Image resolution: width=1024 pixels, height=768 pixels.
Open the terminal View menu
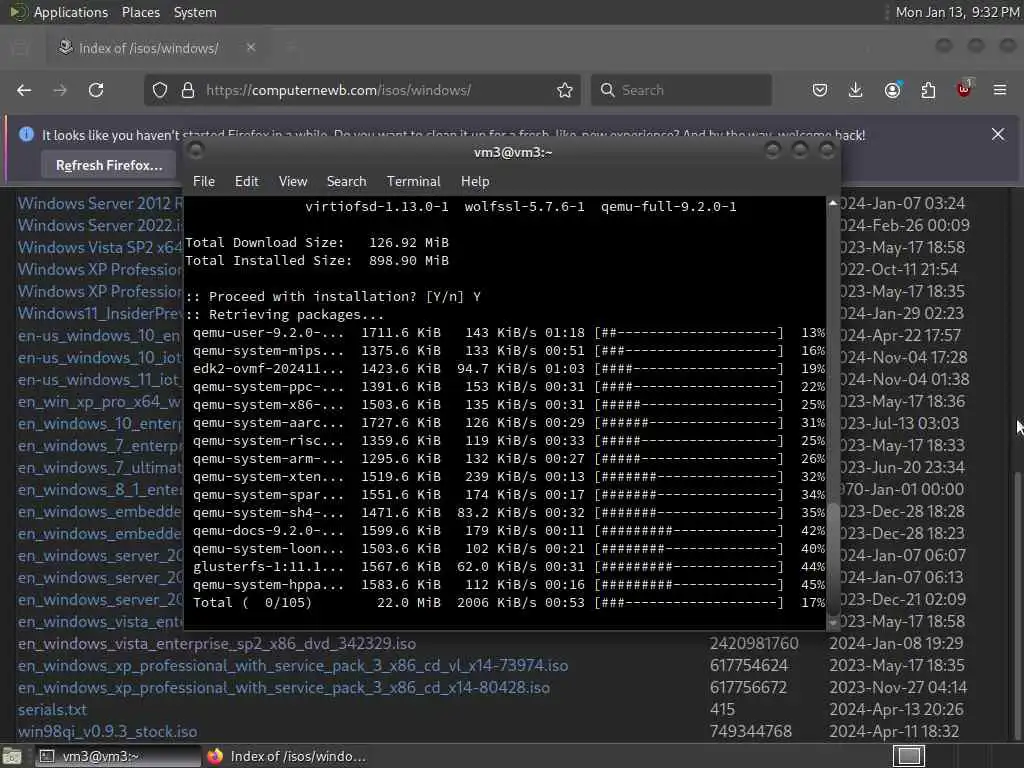click(x=293, y=182)
